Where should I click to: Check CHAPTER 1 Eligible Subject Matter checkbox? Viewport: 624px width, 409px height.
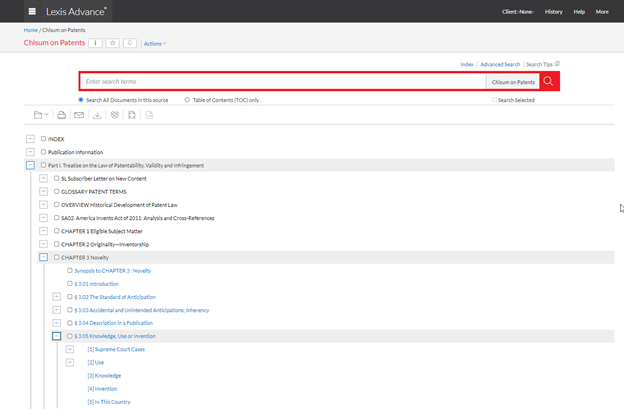click(57, 231)
